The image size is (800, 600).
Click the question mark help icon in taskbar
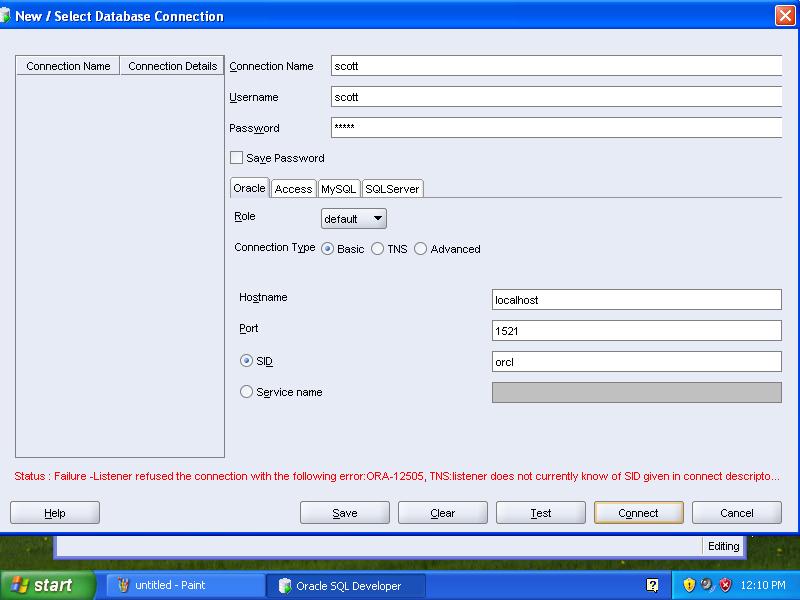(652, 585)
